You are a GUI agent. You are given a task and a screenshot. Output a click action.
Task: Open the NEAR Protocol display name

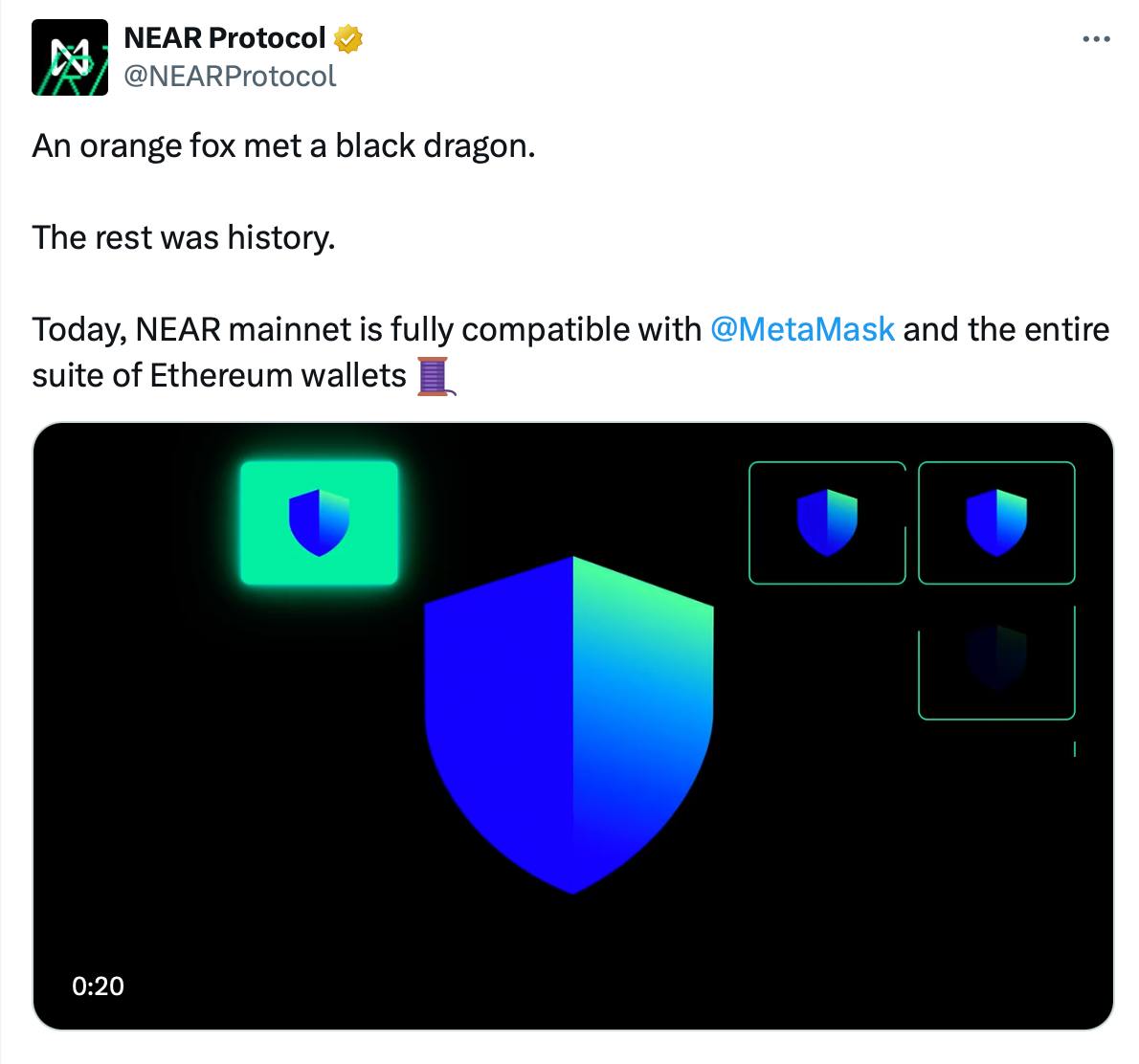click(226, 38)
